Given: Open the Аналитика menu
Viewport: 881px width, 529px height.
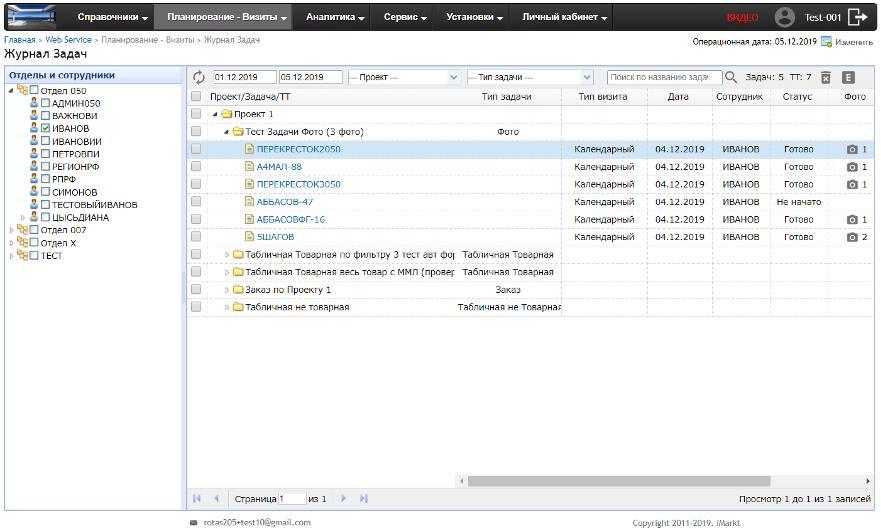Looking at the screenshot, I should 335,17.
